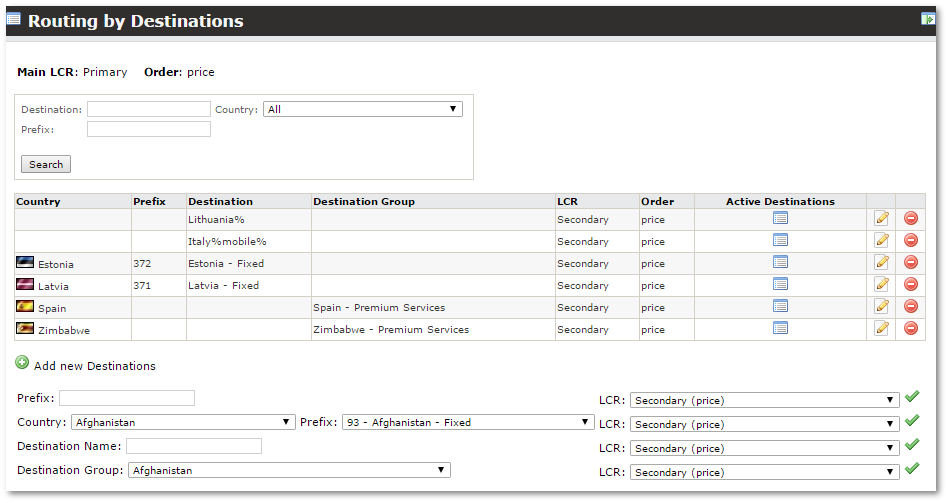Click the top-right page header icon
The width and height of the screenshot is (948, 503).
[927, 19]
